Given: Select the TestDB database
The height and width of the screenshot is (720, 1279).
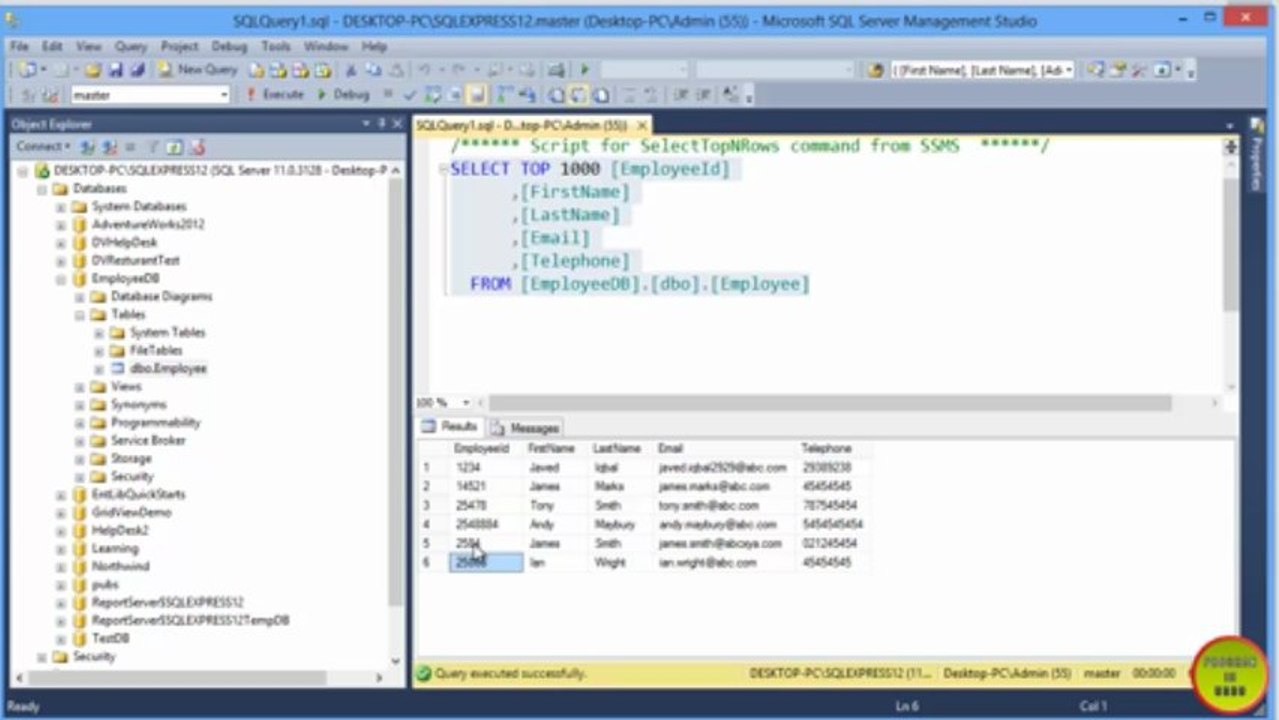Looking at the screenshot, I should 110,638.
